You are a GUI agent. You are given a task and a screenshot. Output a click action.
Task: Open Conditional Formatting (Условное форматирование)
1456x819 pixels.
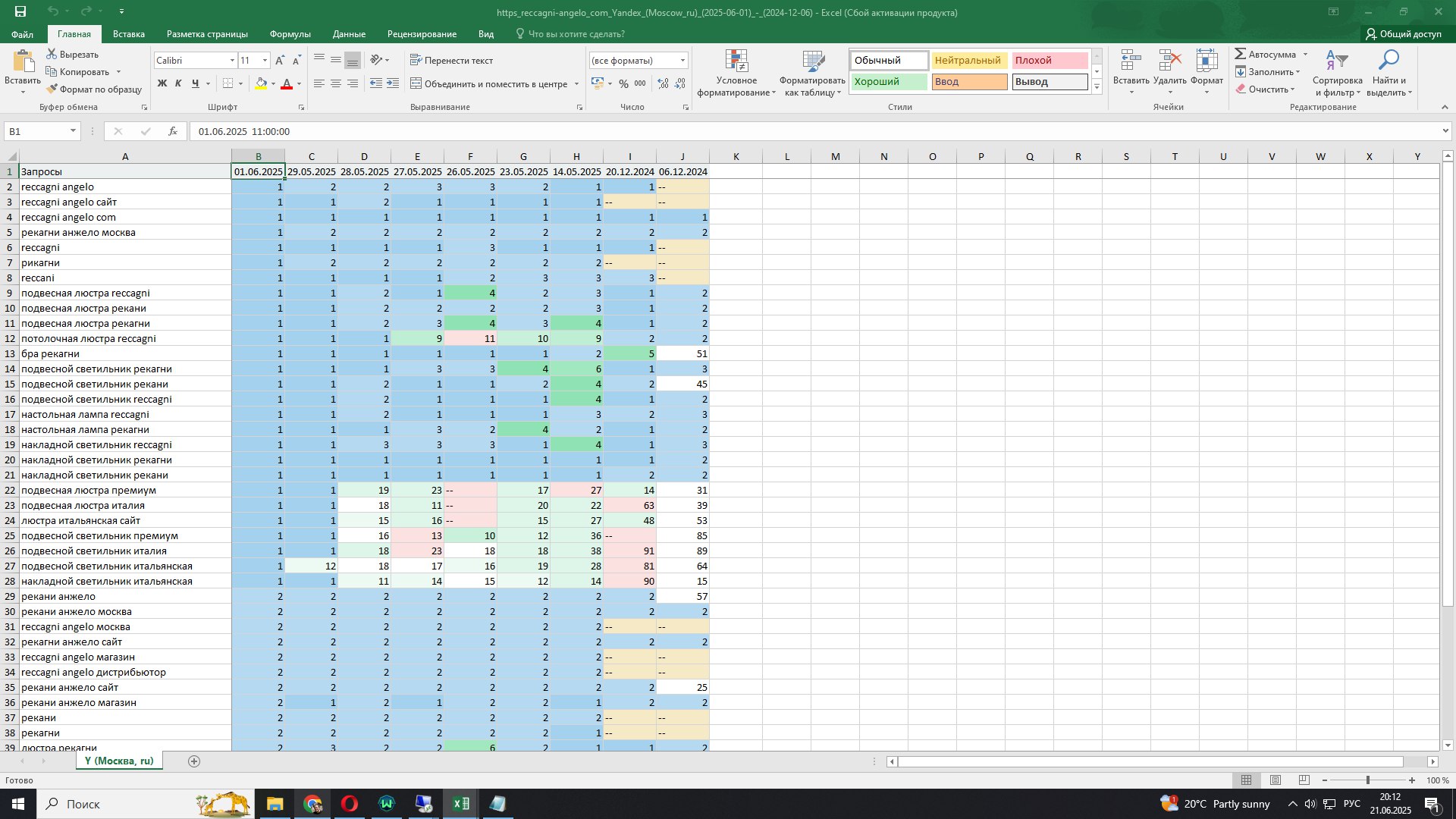coord(736,73)
